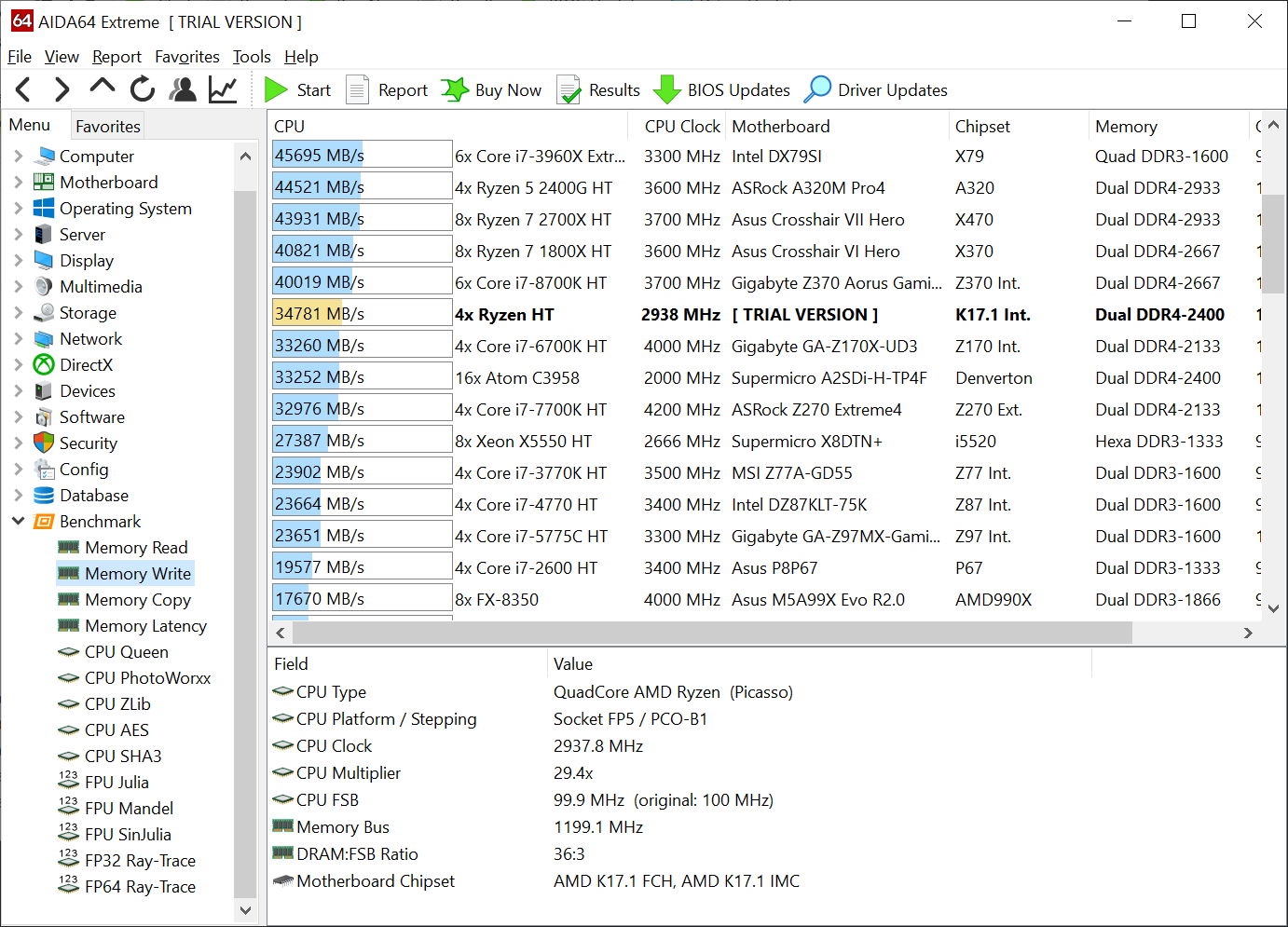Image resolution: width=1288 pixels, height=927 pixels.
Task: Click Driver Updates in the toolbar
Action: (x=876, y=89)
